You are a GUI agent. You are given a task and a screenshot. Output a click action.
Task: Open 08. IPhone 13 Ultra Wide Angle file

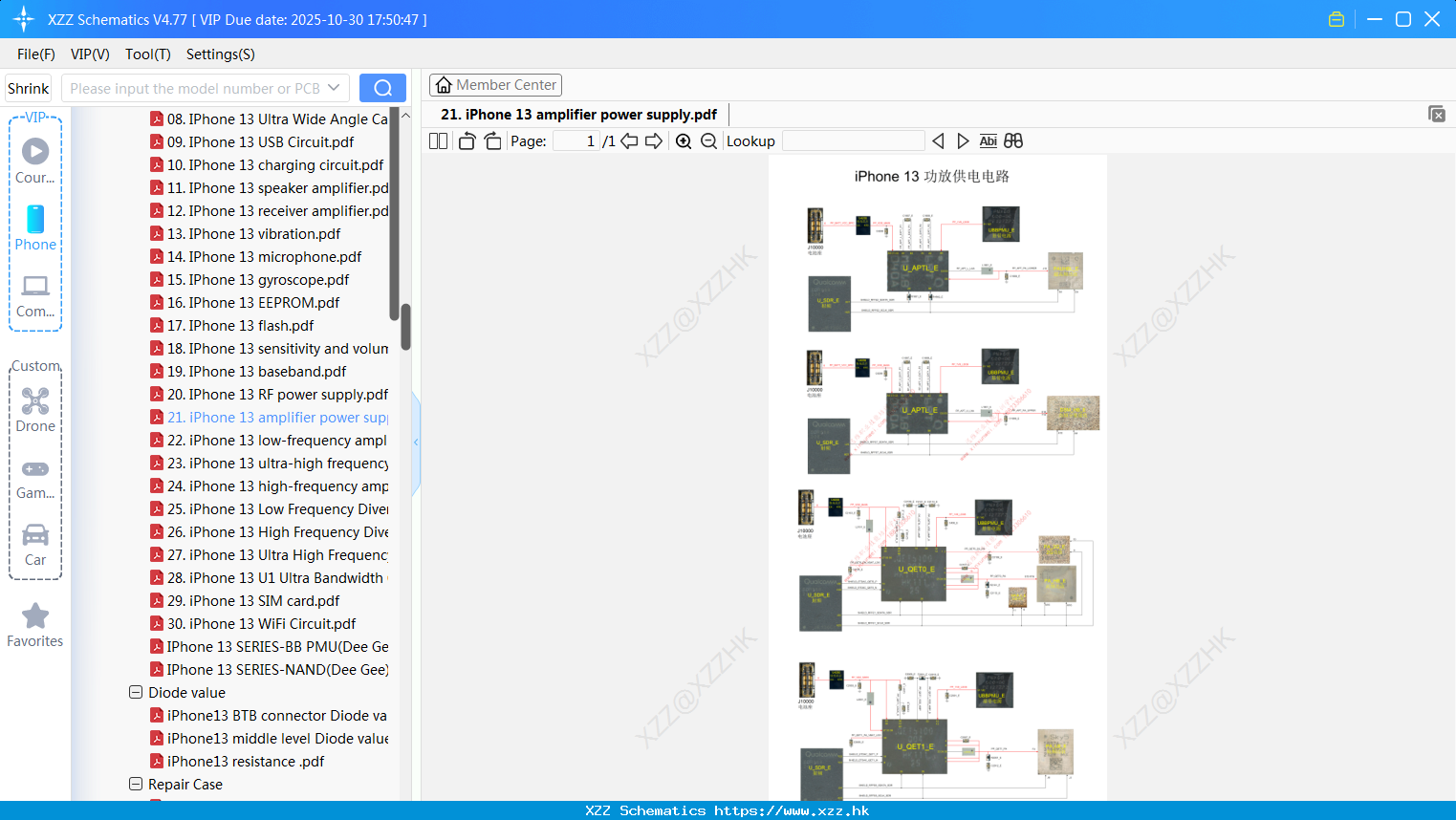[x=269, y=119]
